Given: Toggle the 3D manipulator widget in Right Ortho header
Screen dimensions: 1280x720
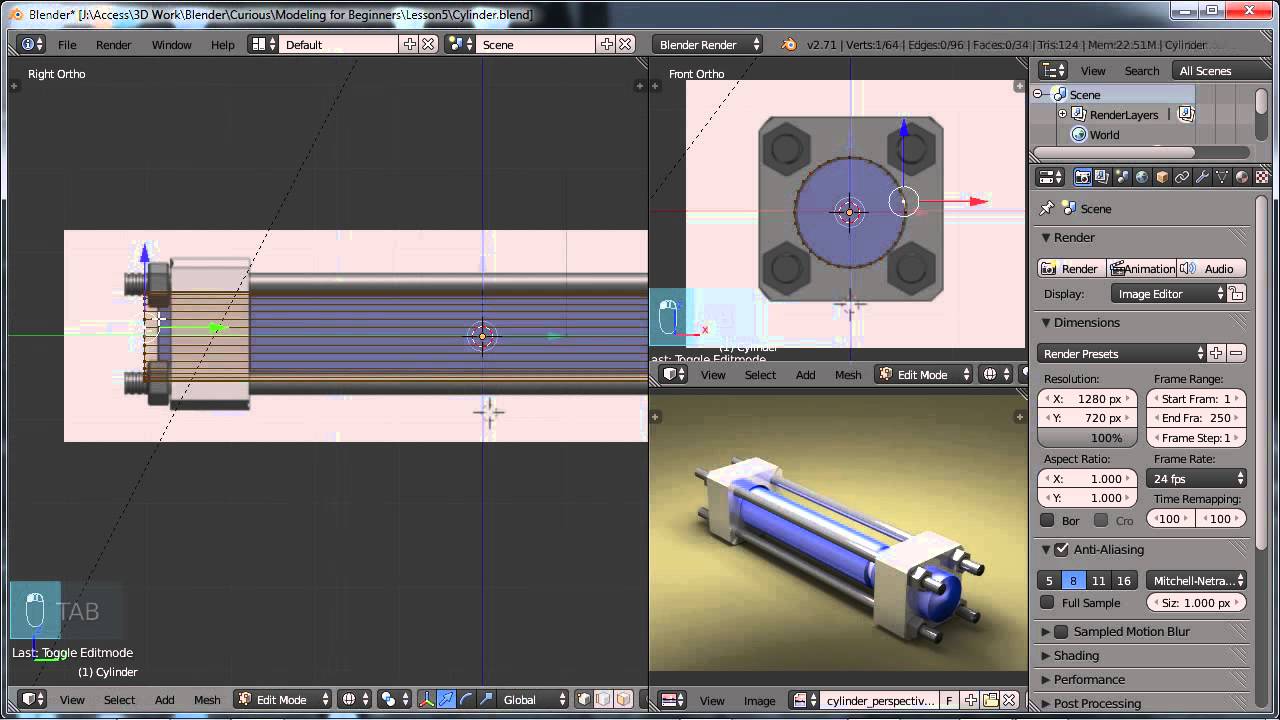Looking at the screenshot, I should 426,700.
